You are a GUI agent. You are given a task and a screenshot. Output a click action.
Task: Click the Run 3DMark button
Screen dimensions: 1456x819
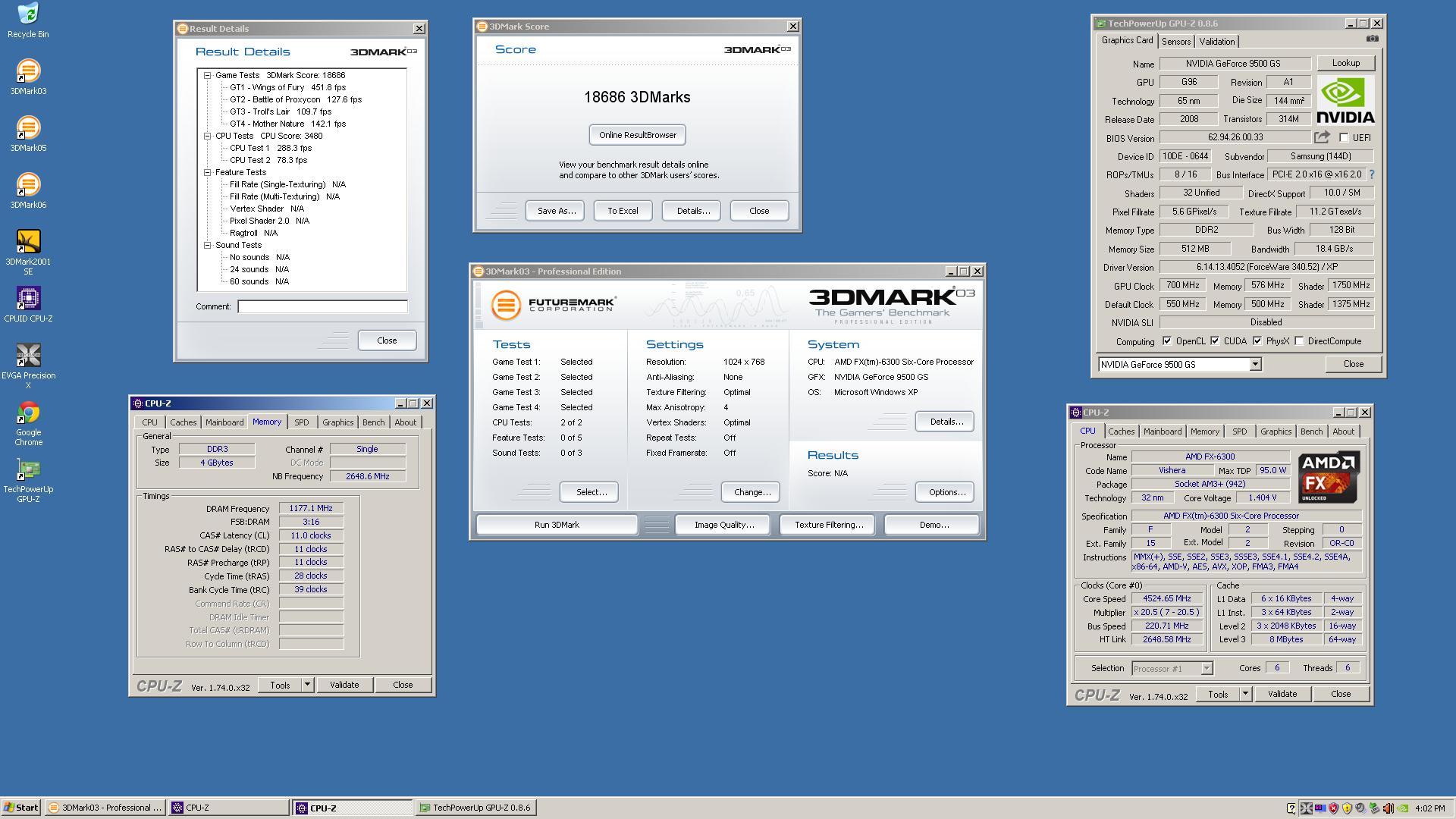coord(557,525)
